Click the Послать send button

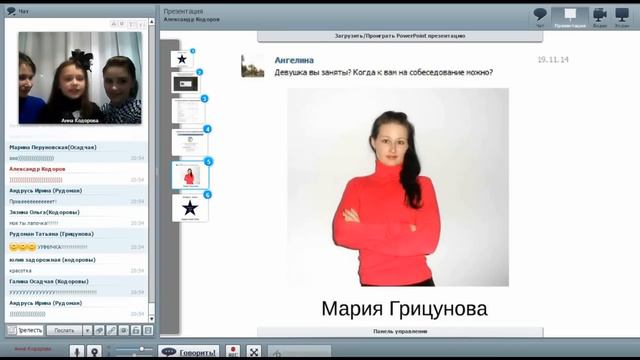pyautogui.click(x=64, y=330)
